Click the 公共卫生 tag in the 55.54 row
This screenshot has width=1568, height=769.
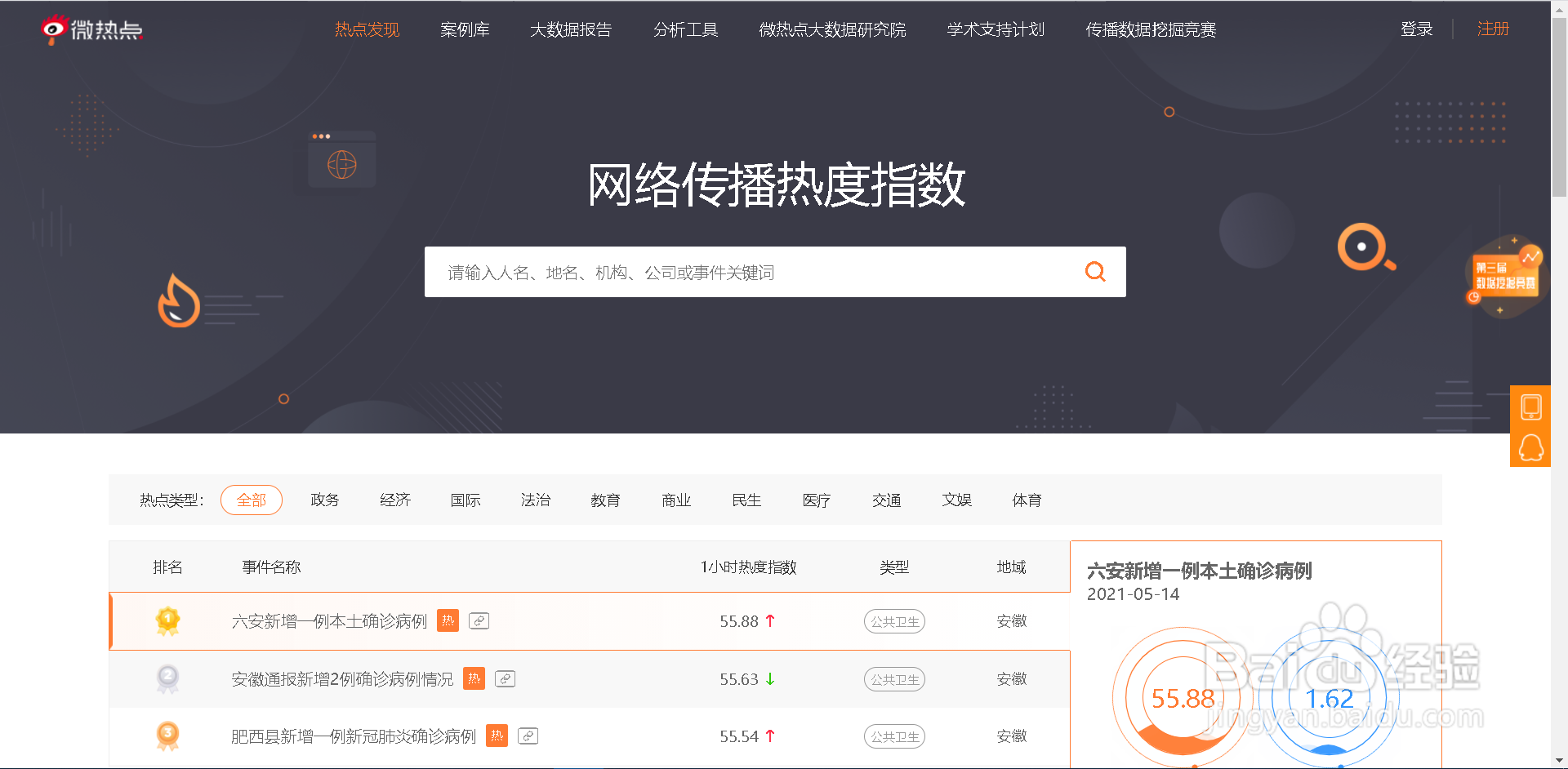point(894,736)
